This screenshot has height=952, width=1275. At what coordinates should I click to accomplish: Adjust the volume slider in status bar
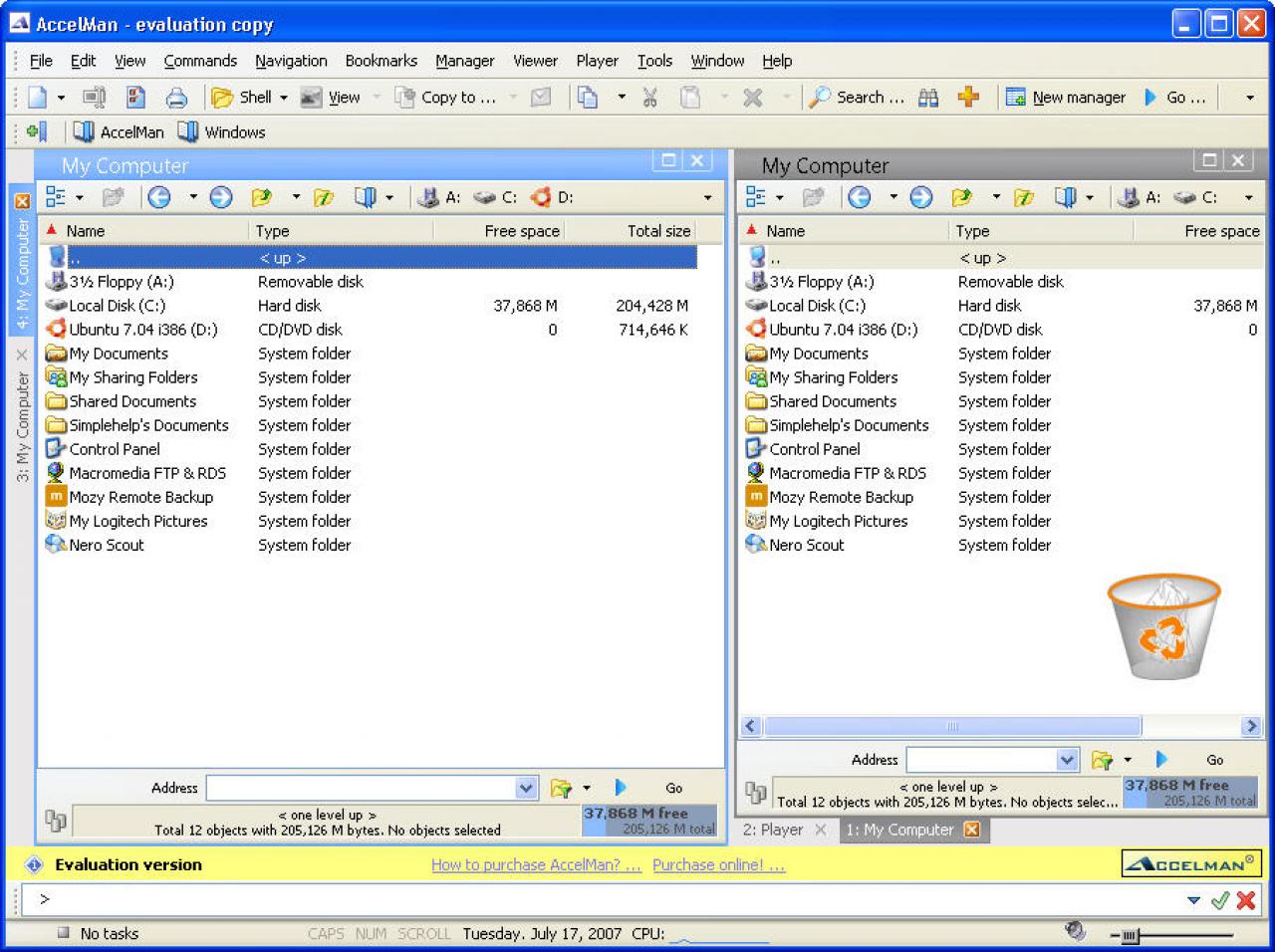pos(1130,935)
